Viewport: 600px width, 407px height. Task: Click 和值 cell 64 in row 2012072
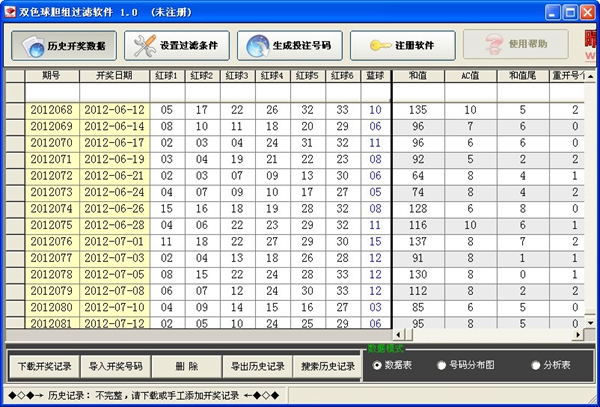[418, 176]
